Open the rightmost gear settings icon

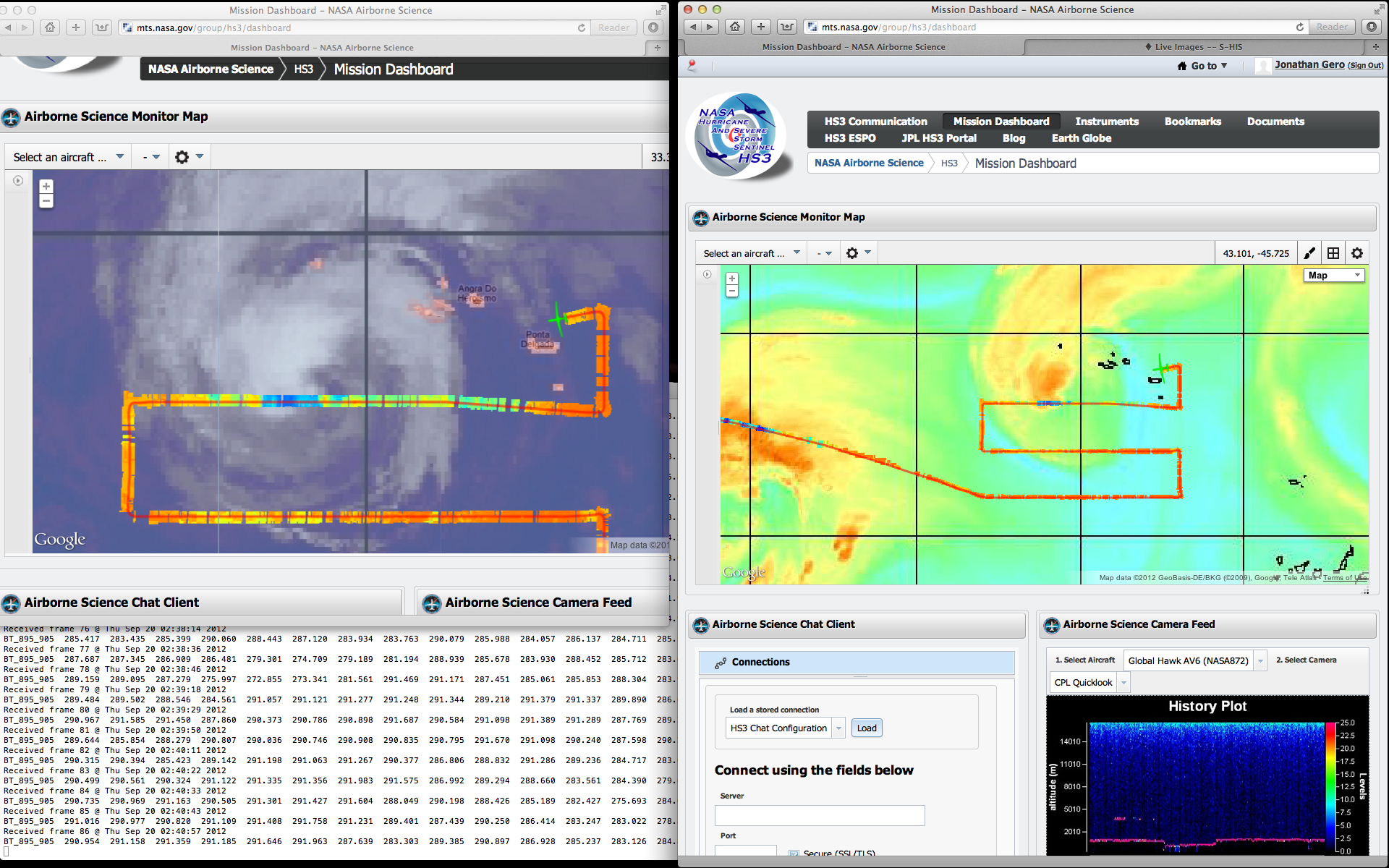tap(1357, 253)
